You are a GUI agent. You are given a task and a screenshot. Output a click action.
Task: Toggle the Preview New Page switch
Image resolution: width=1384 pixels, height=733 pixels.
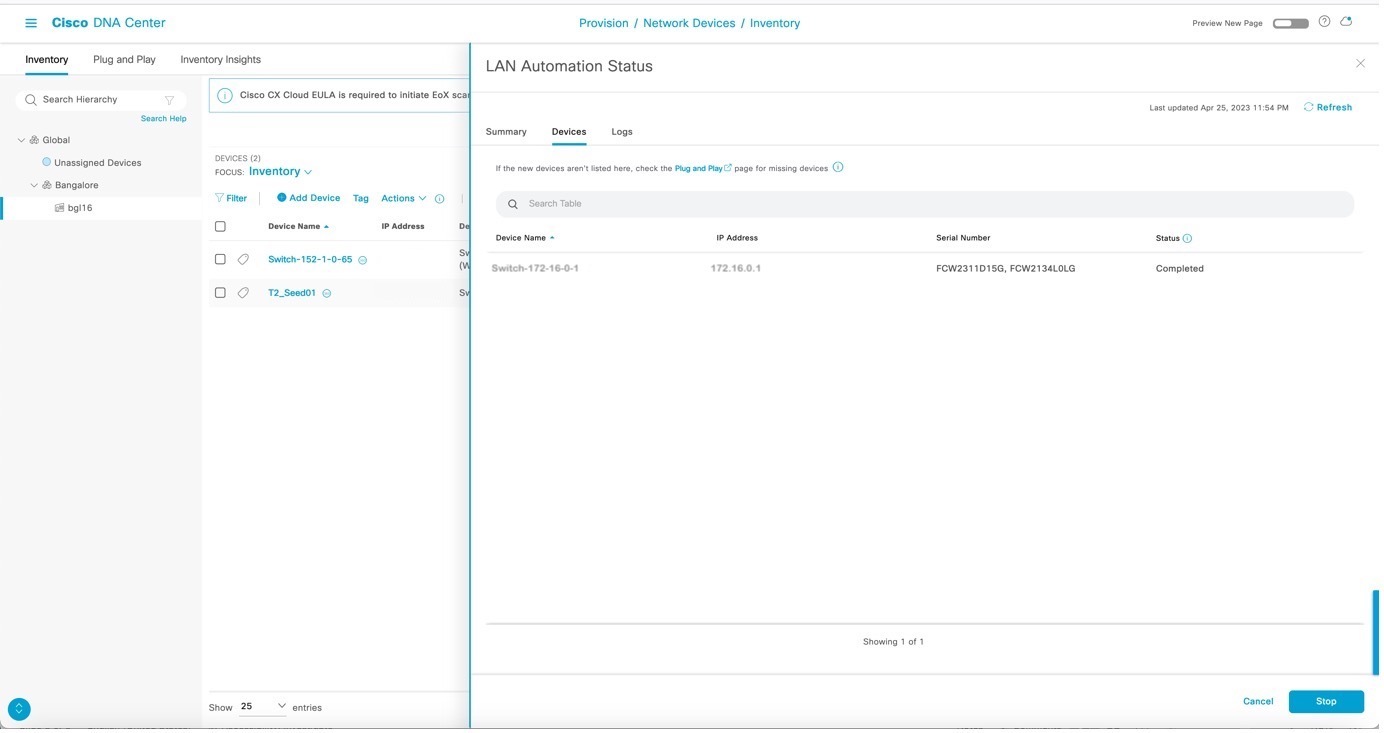(1290, 20)
